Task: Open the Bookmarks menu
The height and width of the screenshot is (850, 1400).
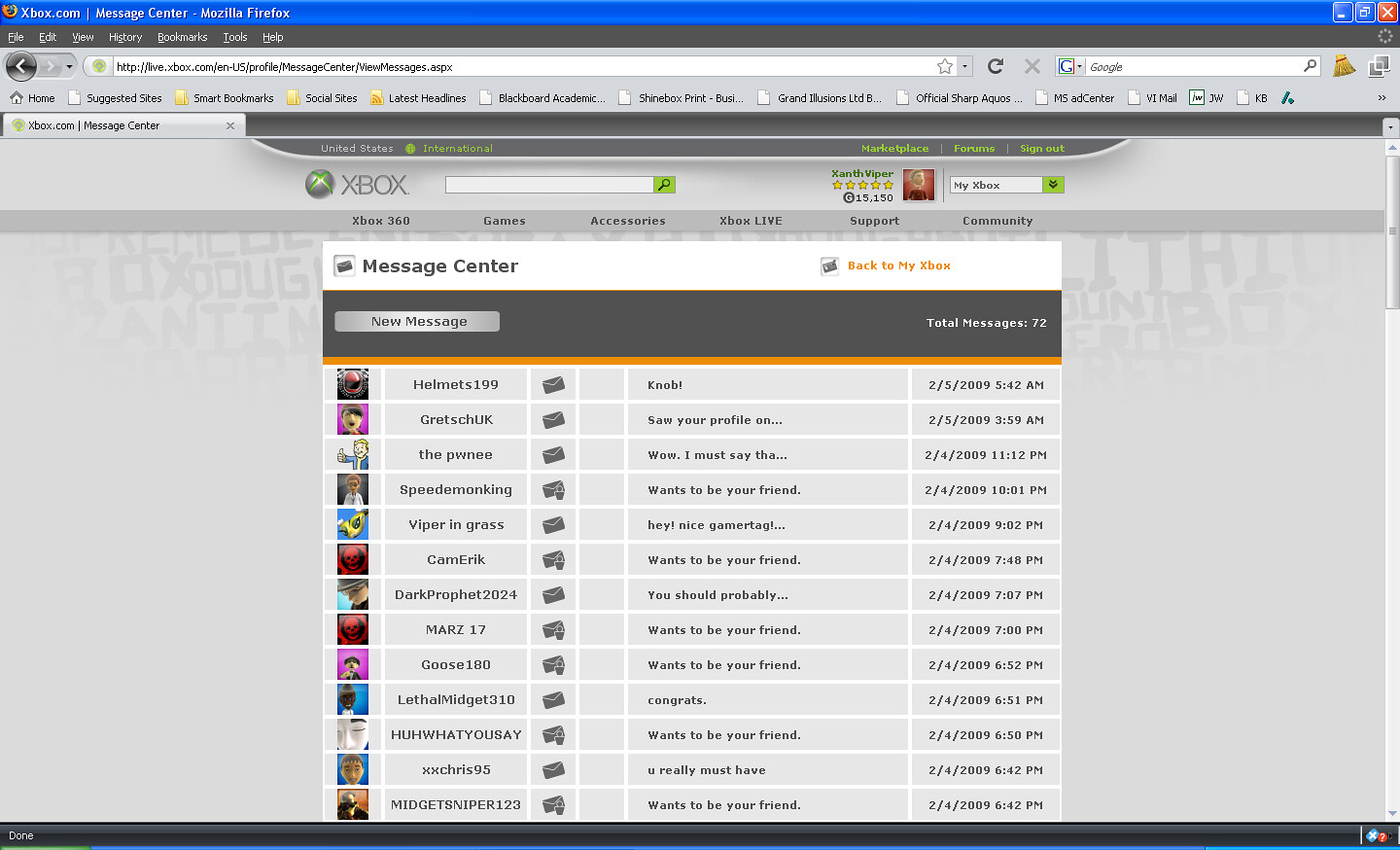Action: [x=183, y=37]
